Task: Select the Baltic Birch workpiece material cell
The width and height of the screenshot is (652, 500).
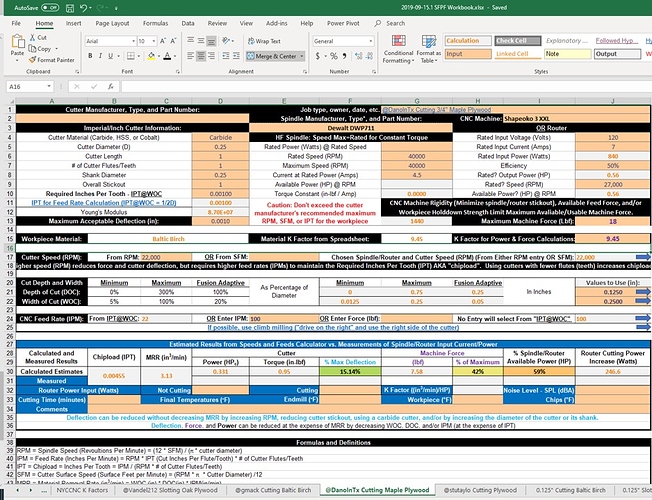Action: pyautogui.click(x=168, y=239)
